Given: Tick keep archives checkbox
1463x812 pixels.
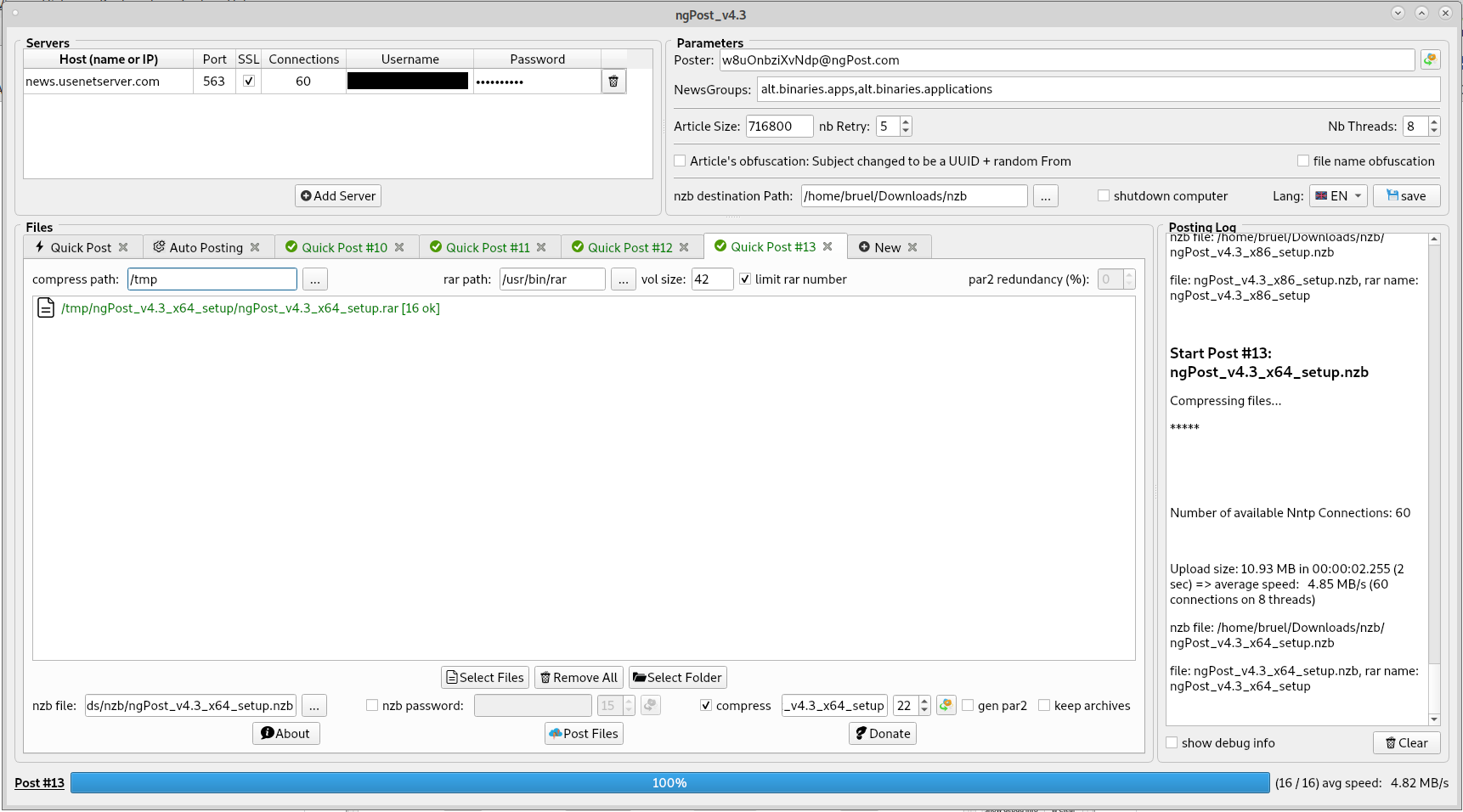Looking at the screenshot, I should click(1044, 705).
